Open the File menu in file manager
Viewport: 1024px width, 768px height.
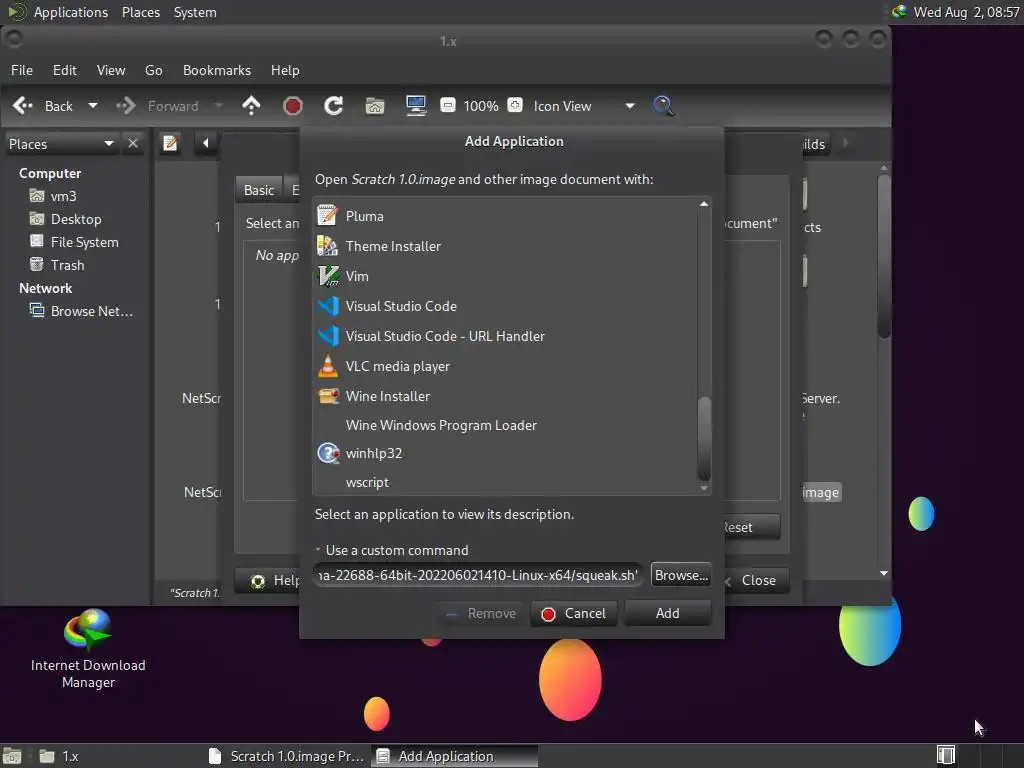pos(22,70)
